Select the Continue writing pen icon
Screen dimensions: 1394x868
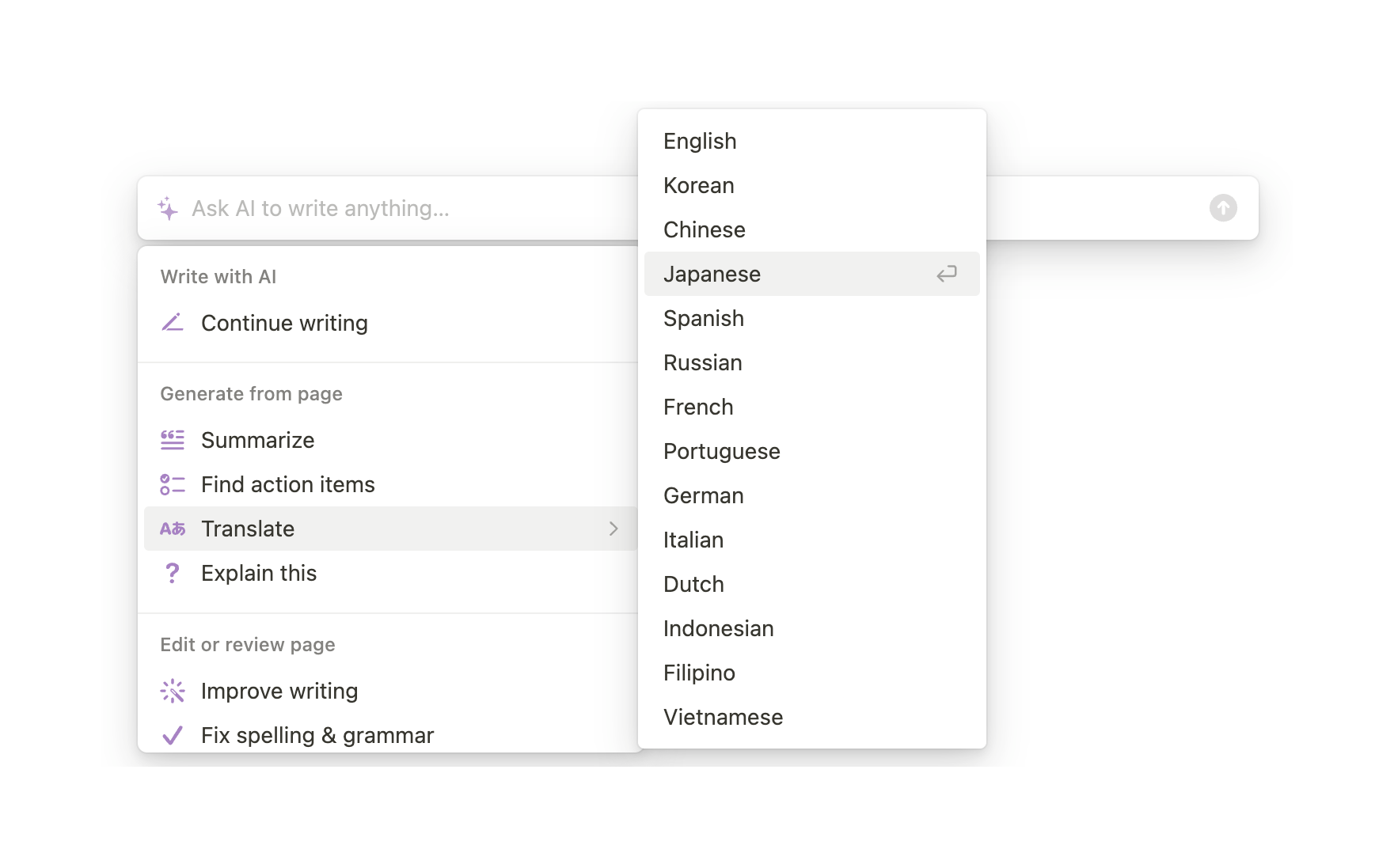click(x=172, y=322)
